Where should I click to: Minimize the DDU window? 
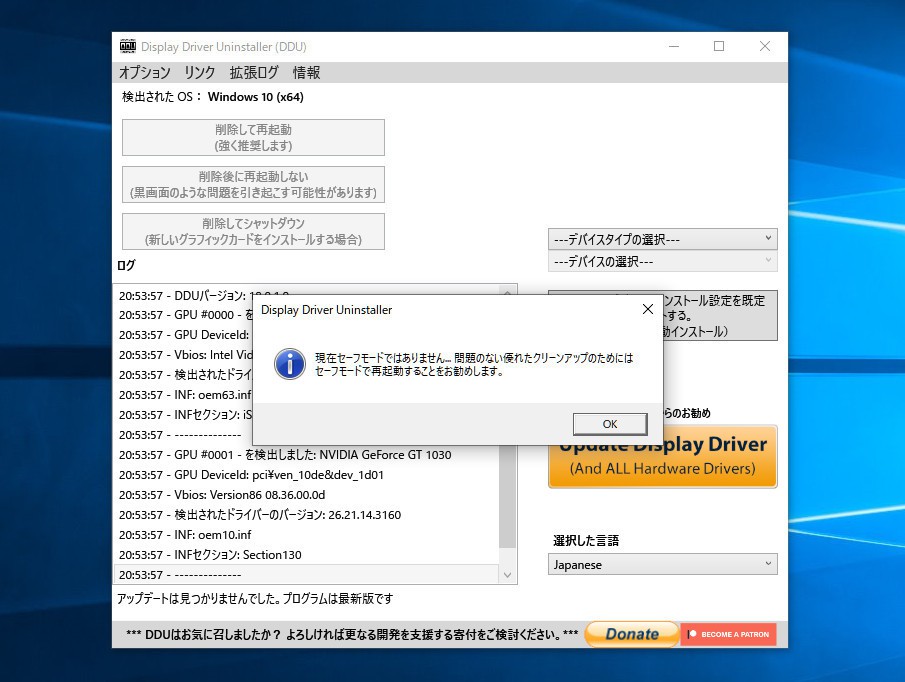point(674,46)
